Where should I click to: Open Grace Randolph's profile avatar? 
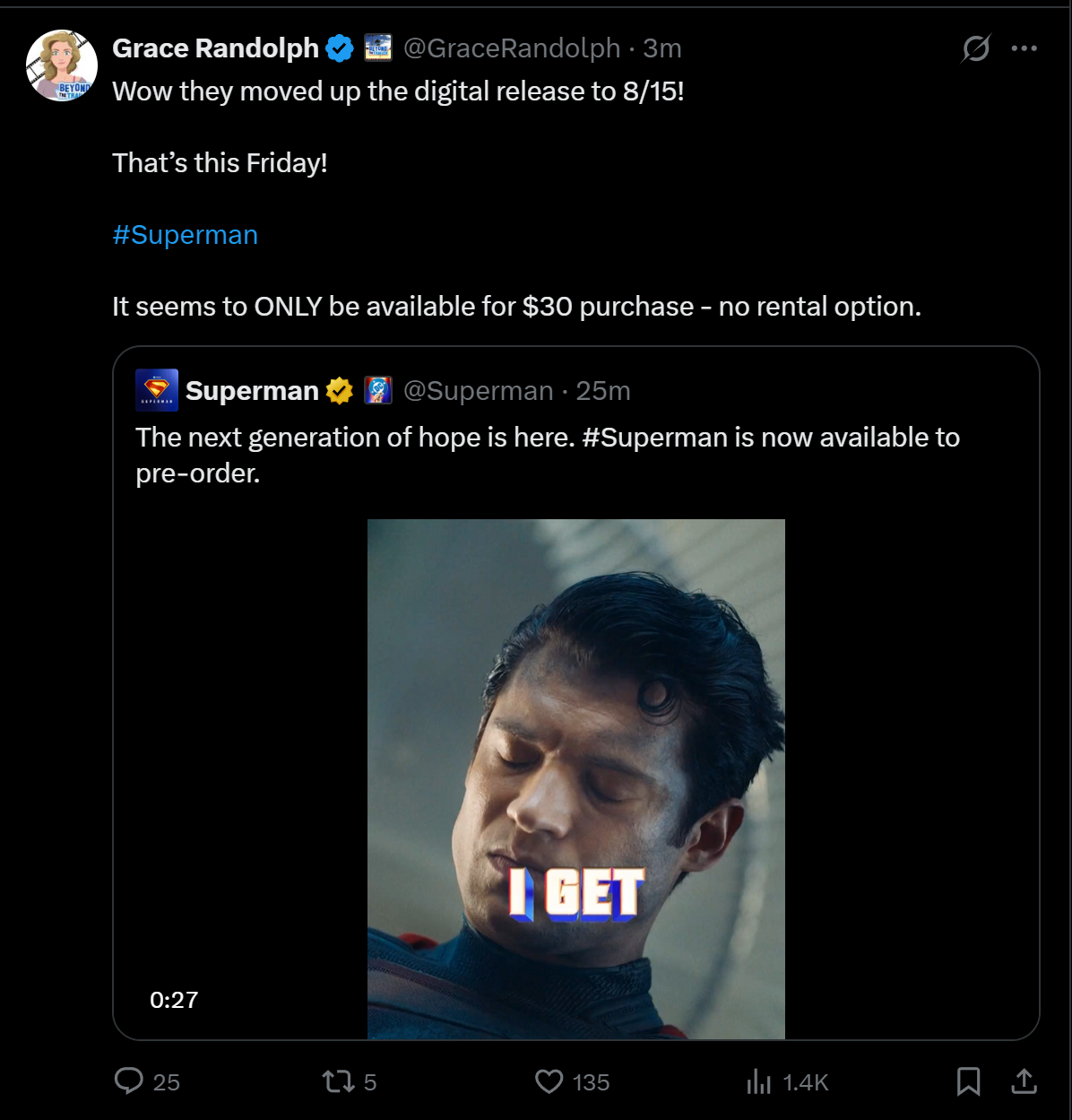pos(62,65)
